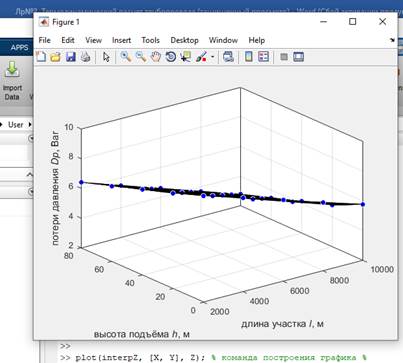Open the Insert menu
This screenshot has width=403, height=363.
click(x=121, y=40)
